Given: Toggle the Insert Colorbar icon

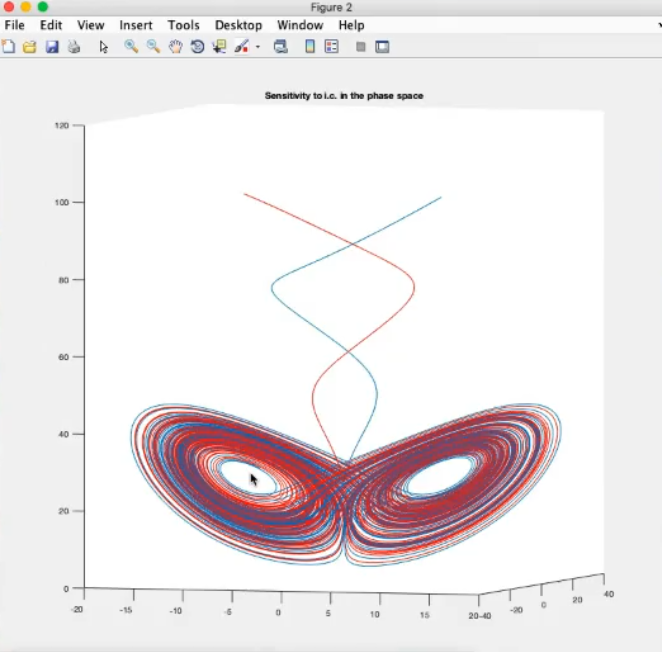Looking at the screenshot, I should point(310,46).
